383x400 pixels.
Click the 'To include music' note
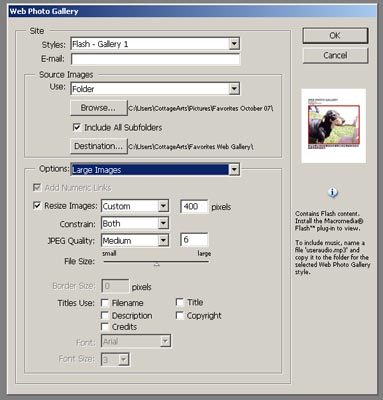tap(332, 257)
